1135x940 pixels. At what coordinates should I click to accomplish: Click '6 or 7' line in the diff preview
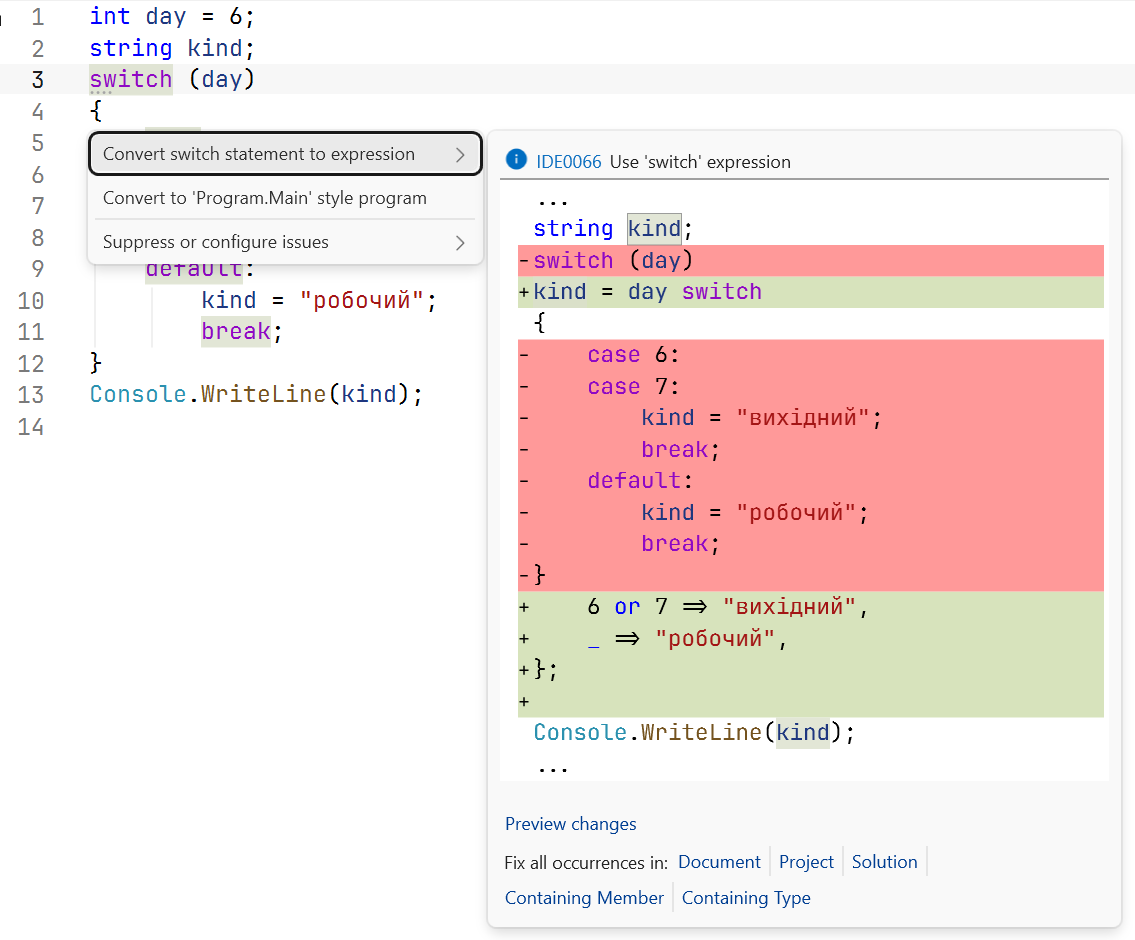click(x=811, y=606)
